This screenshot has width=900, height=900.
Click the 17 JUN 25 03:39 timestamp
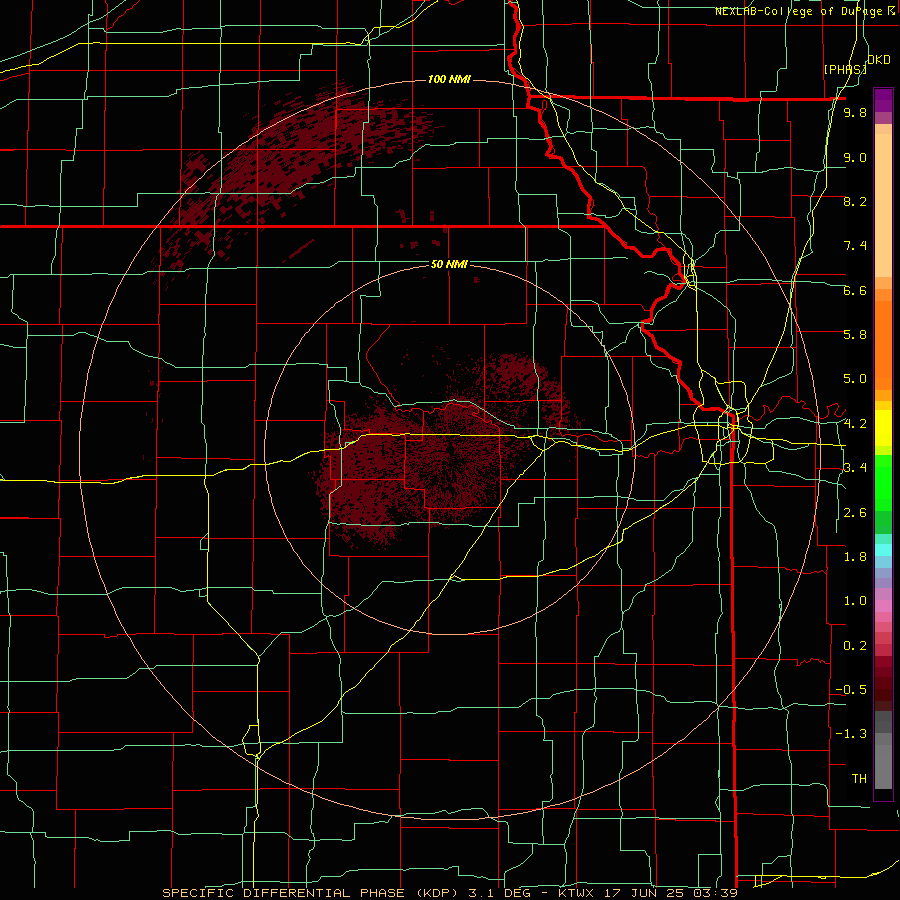[x=671, y=893]
